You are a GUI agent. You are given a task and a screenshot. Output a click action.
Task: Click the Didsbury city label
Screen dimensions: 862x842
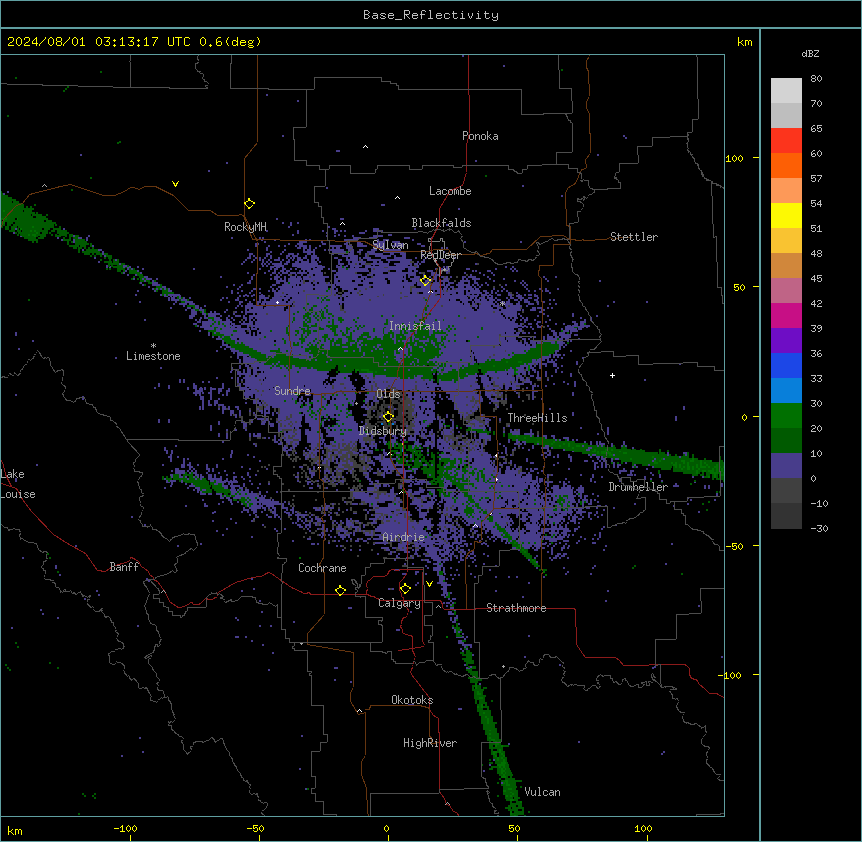coord(383,431)
